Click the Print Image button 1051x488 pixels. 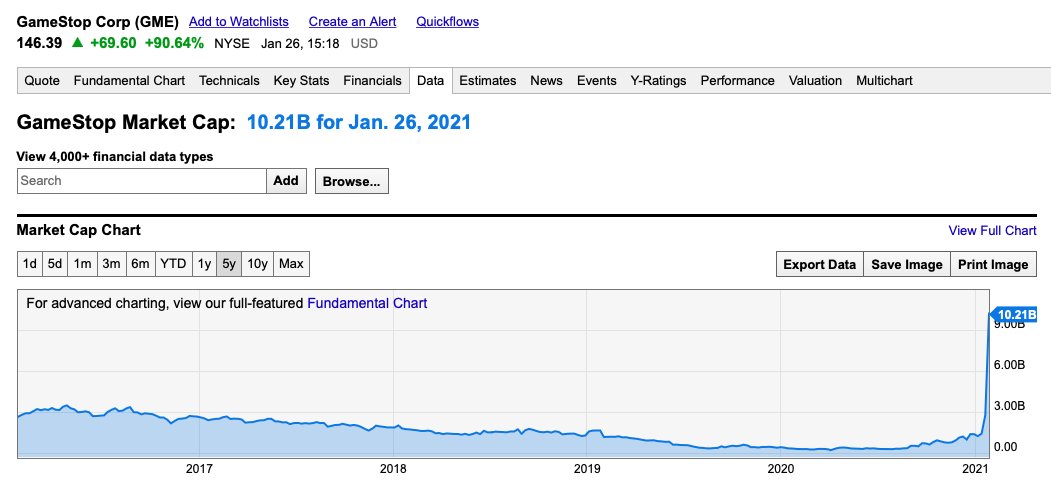(x=993, y=264)
